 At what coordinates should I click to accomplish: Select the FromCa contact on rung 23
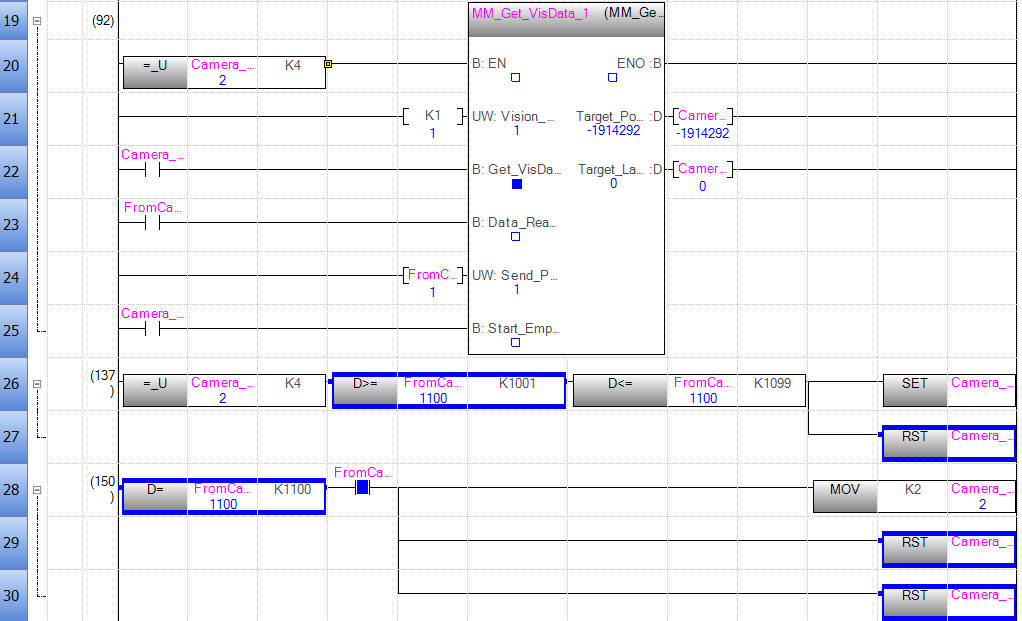pyautogui.click(x=150, y=225)
